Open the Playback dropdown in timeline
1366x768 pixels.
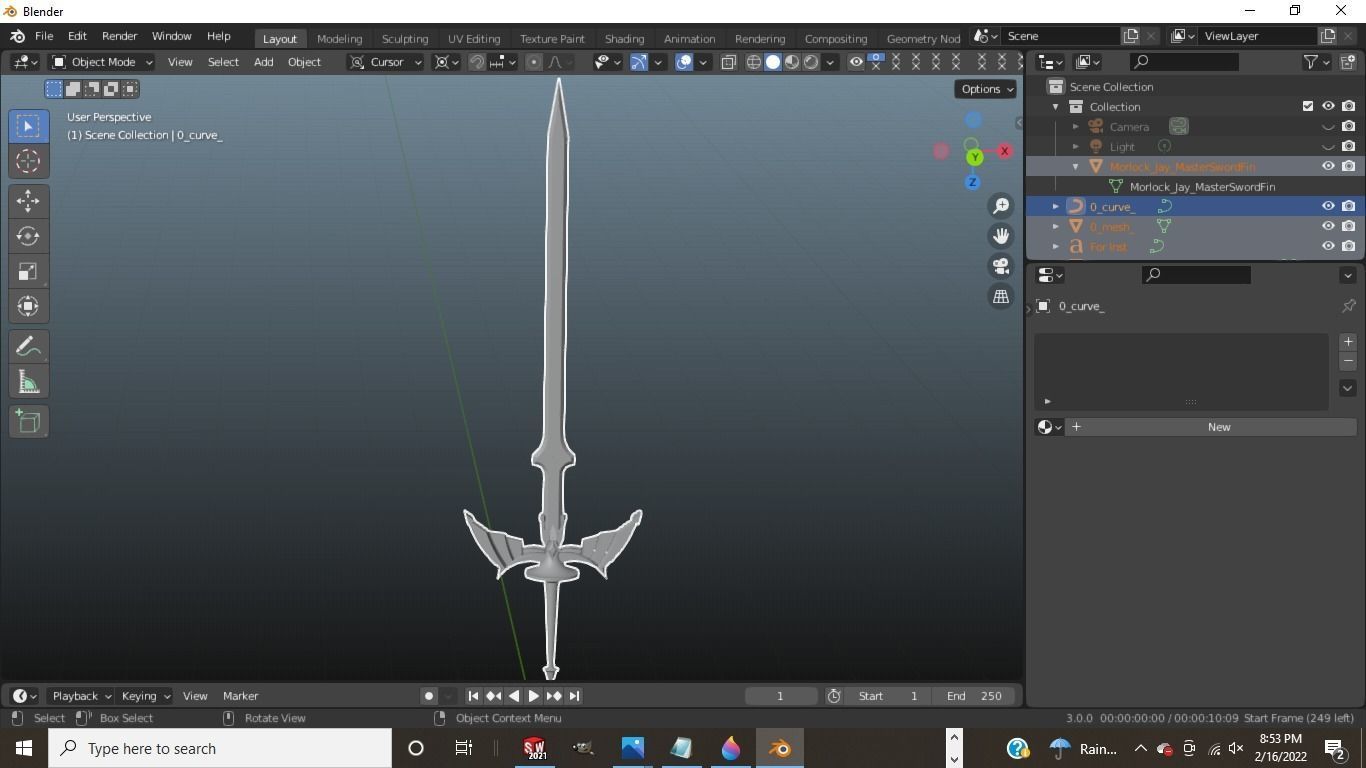(x=81, y=696)
